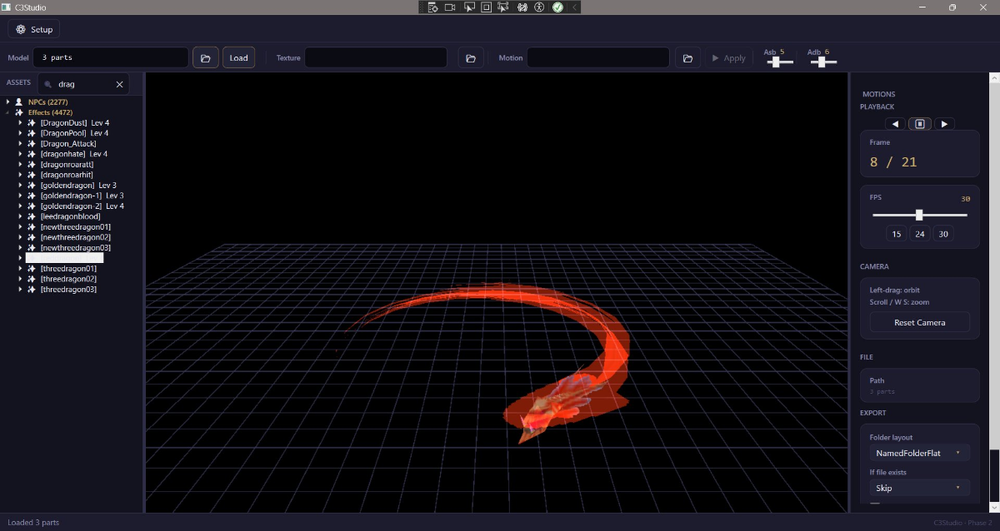
Task: Adjust the Asb blend slider
Action: (x=779, y=62)
